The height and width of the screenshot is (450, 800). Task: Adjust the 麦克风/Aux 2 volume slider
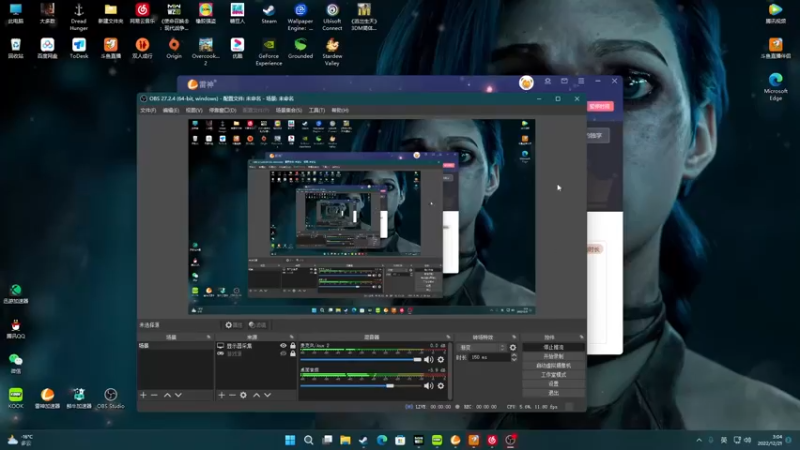pos(361,360)
